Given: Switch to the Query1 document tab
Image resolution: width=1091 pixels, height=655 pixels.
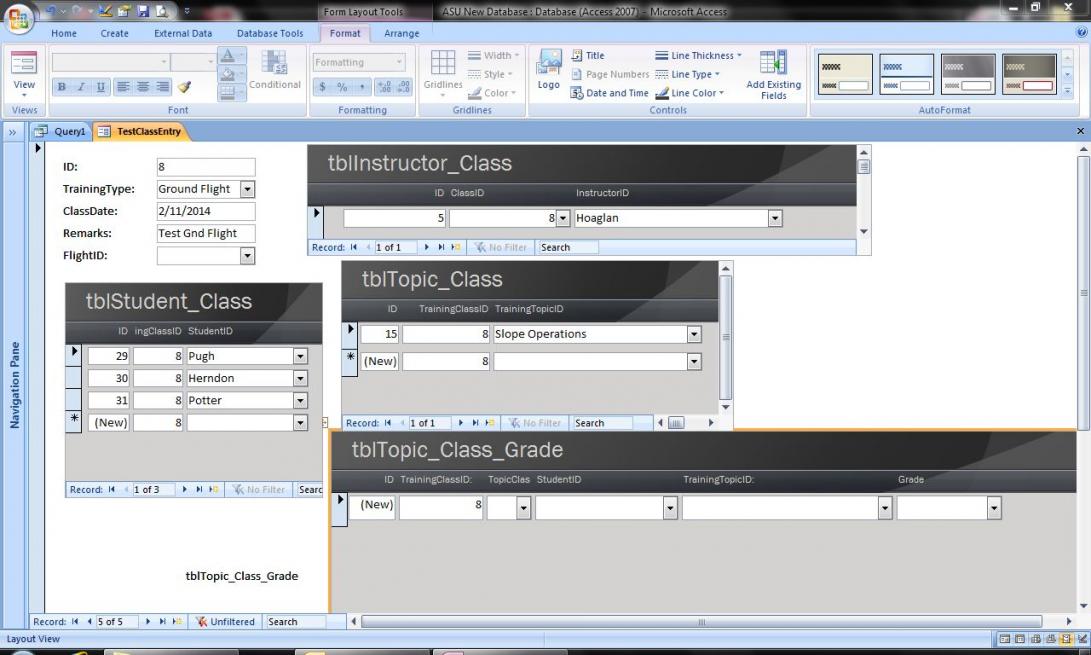Looking at the screenshot, I should pos(61,132).
